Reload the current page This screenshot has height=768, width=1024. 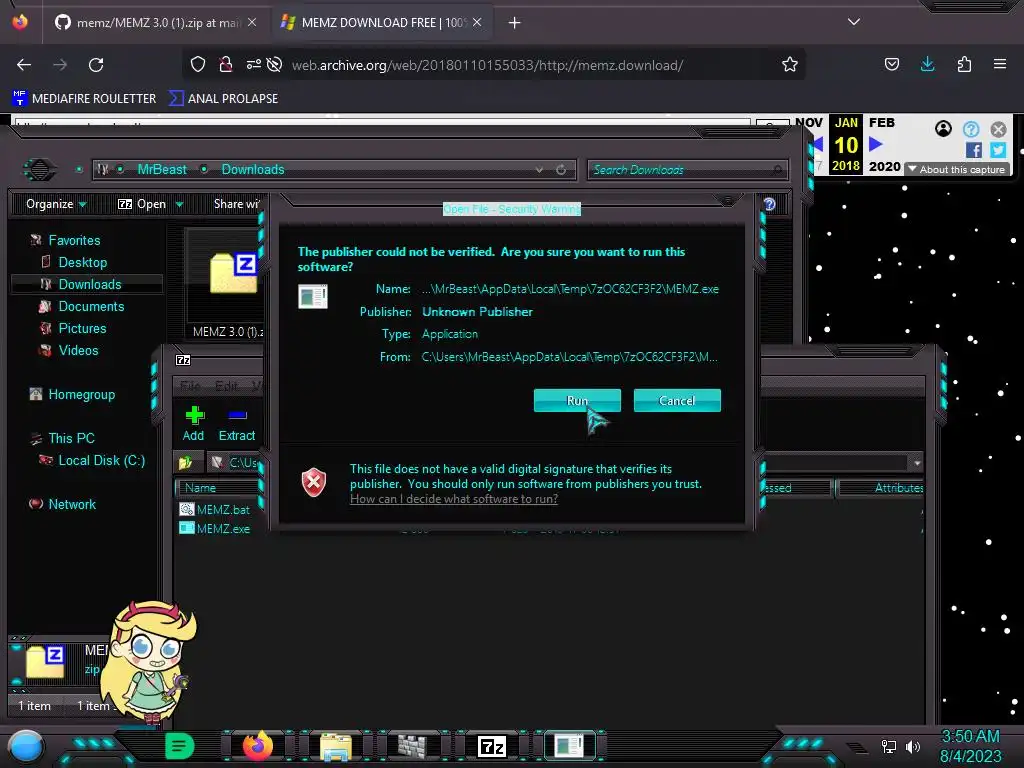(96, 65)
